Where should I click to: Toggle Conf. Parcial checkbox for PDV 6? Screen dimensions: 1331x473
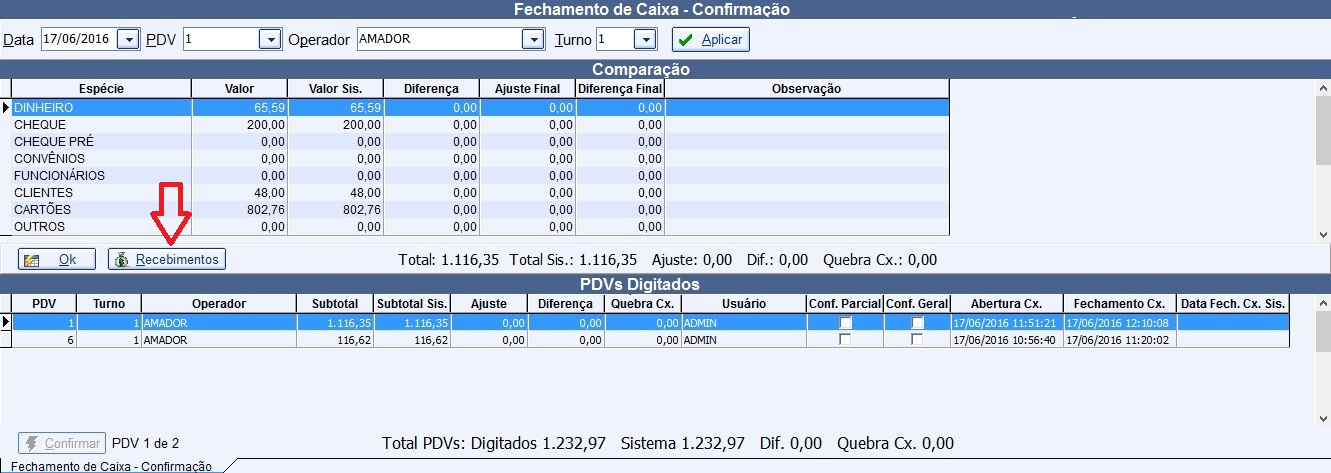(845, 340)
